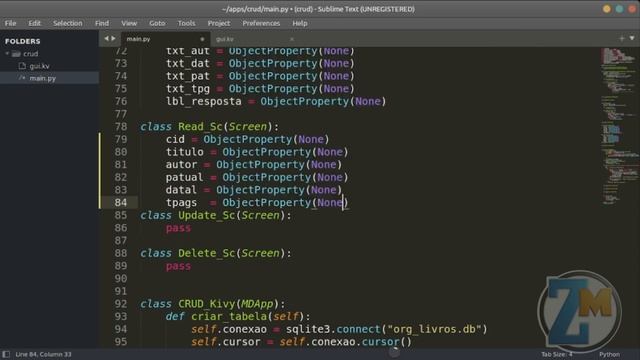Open the tab list dropdown arrow
The height and width of the screenshot is (360, 640).
click(632, 38)
